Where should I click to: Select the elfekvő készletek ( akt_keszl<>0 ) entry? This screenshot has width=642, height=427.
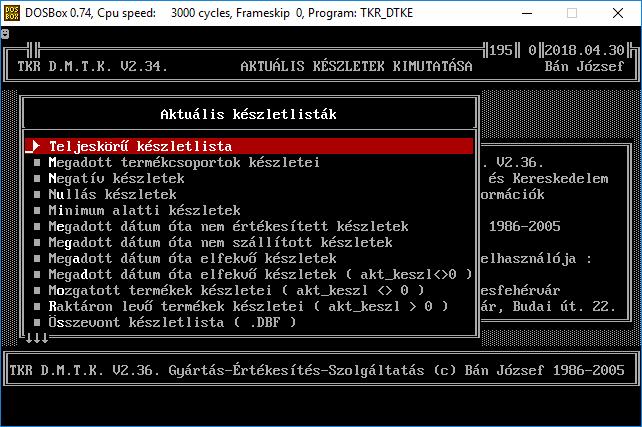(260, 274)
